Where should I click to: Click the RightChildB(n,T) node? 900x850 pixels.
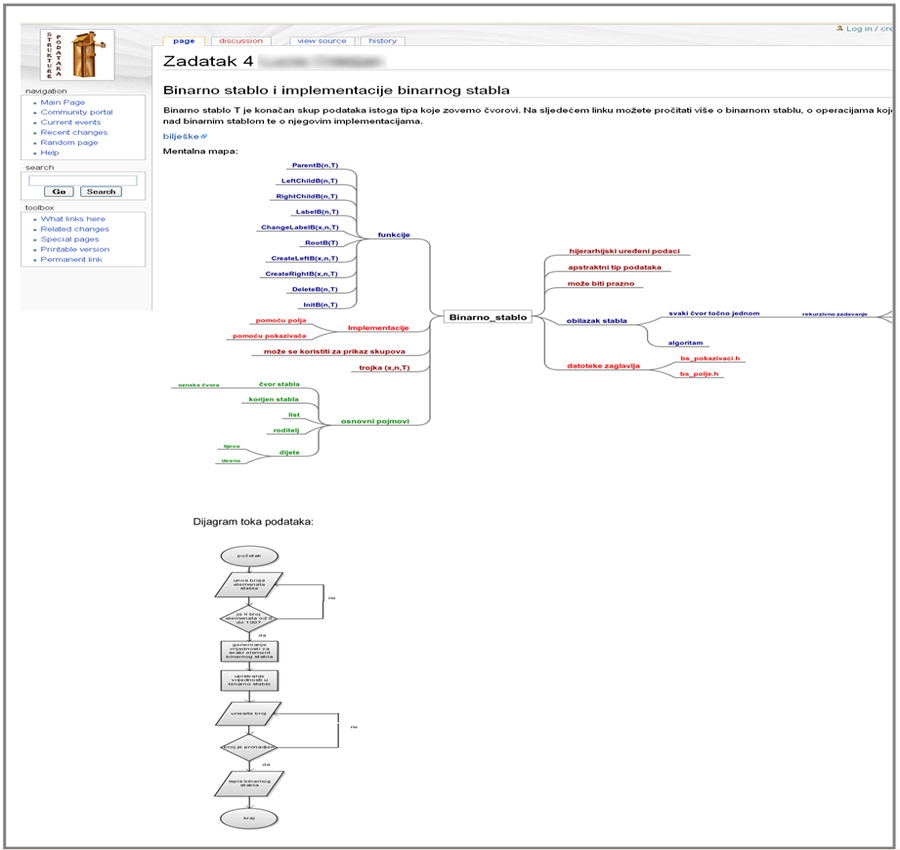(307, 196)
